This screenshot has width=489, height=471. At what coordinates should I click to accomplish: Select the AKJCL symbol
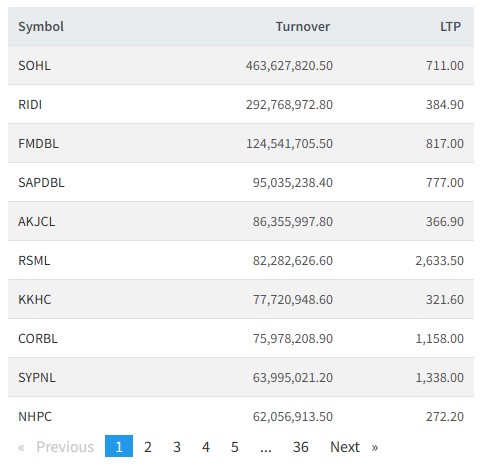[37, 222]
